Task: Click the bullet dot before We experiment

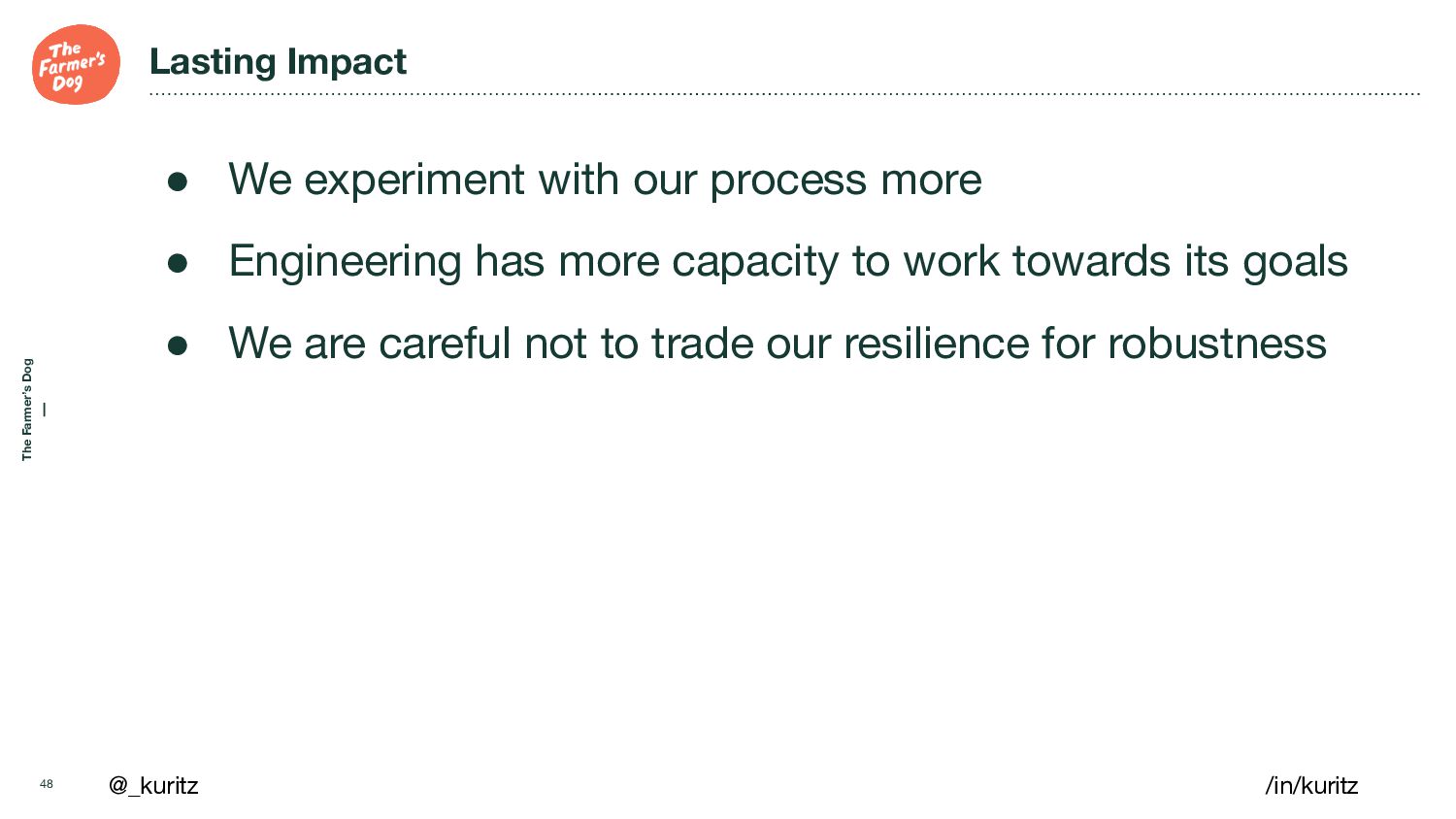Action: point(177,181)
